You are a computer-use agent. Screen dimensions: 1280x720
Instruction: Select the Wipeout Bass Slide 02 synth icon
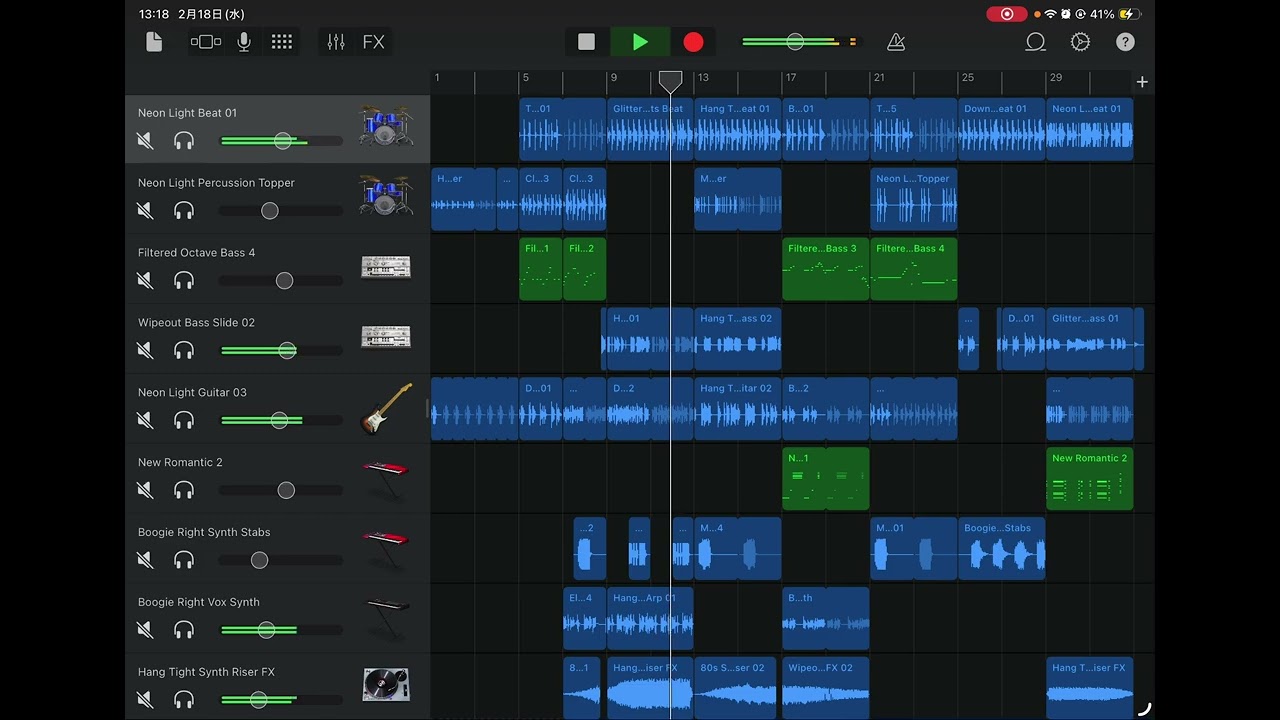[x=386, y=337]
